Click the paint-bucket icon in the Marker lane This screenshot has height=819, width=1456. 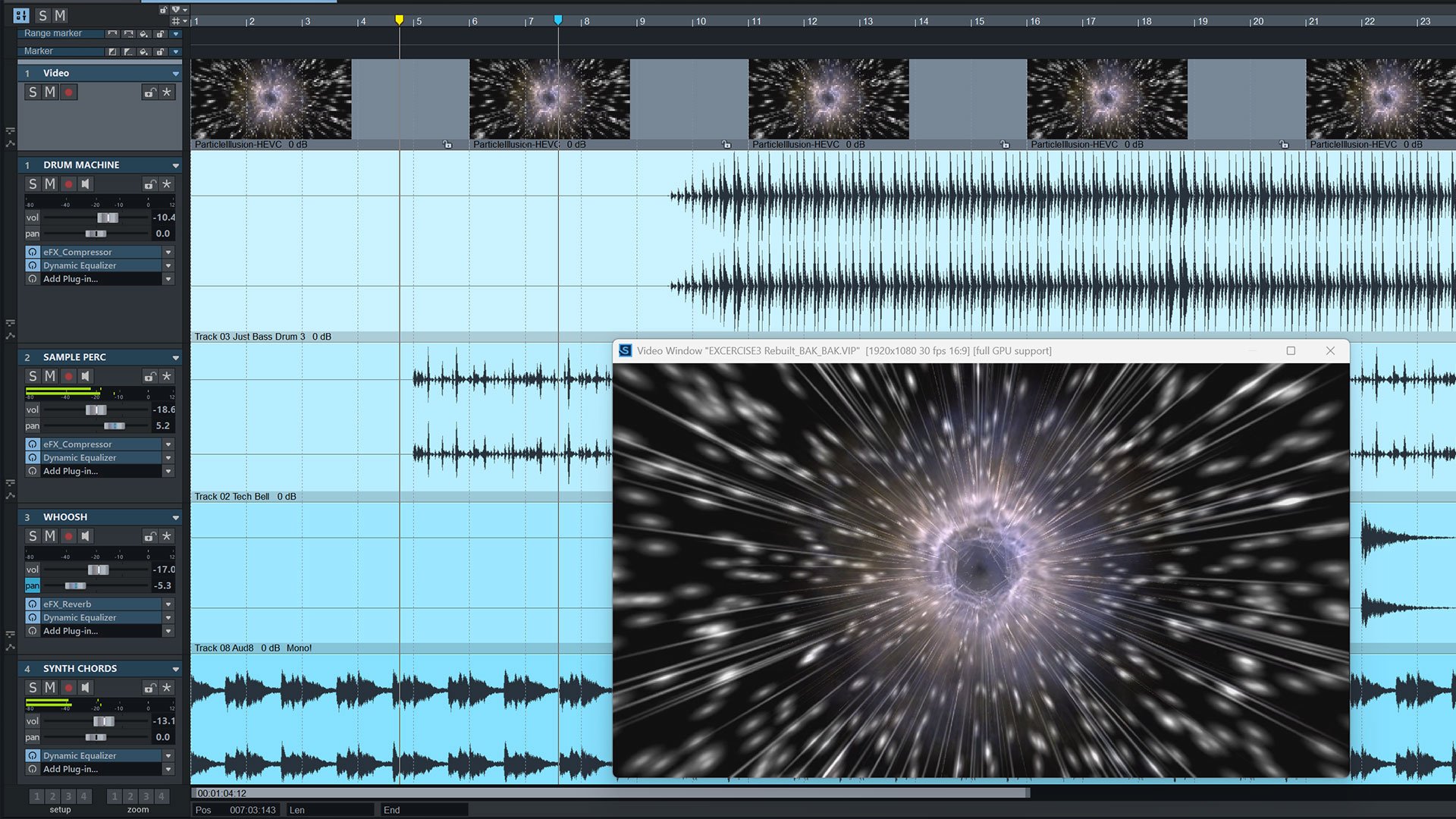point(144,52)
